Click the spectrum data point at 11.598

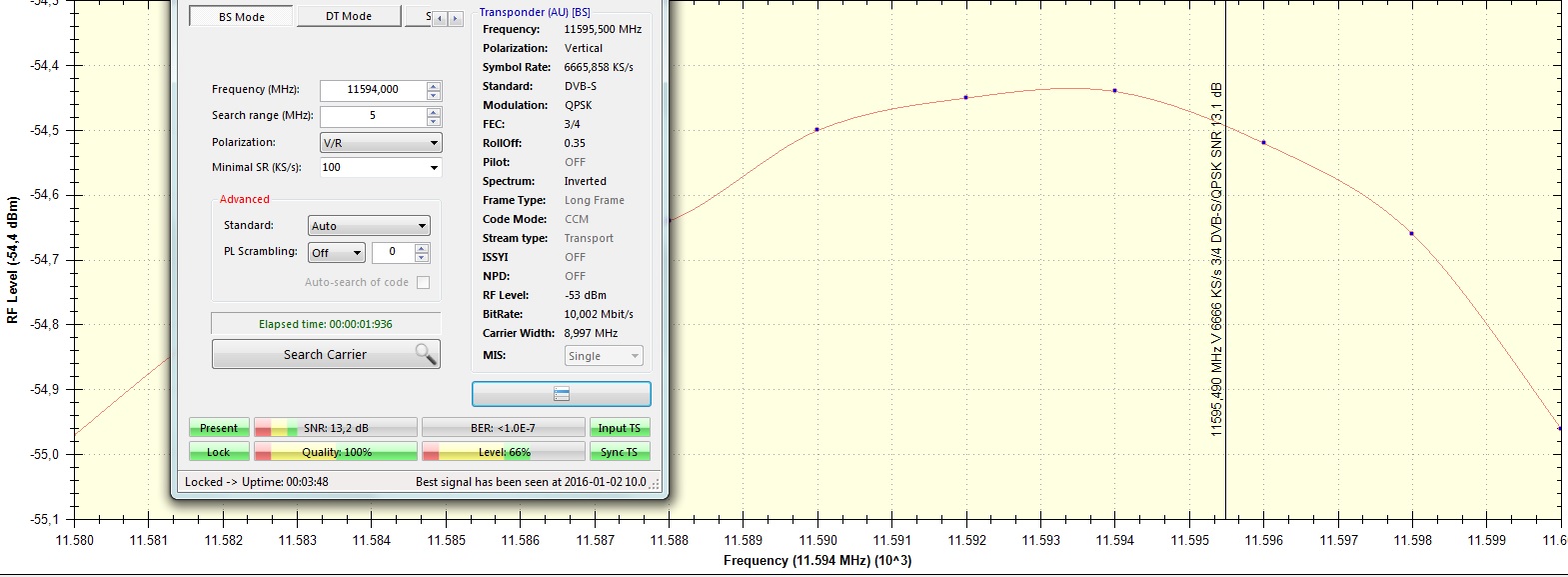click(x=1411, y=233)
